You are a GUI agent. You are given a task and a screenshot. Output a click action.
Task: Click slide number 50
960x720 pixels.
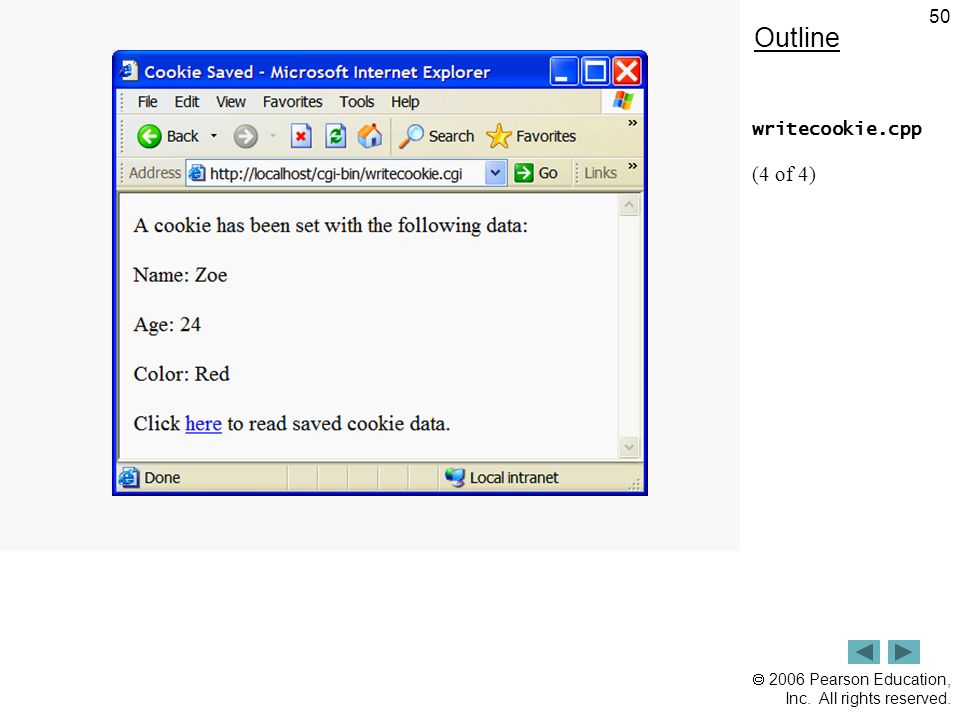click(939, 16)
